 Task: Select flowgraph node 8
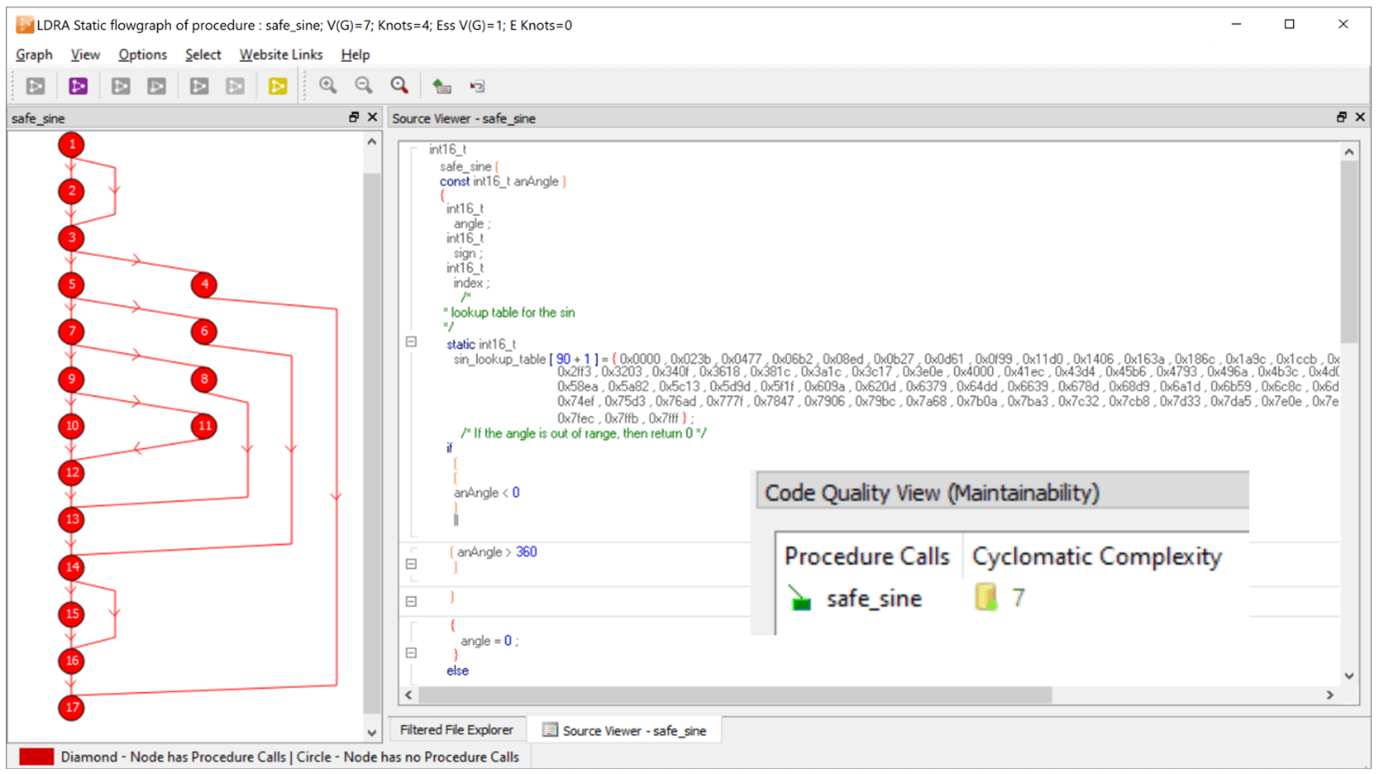click(x=204, y=379)
